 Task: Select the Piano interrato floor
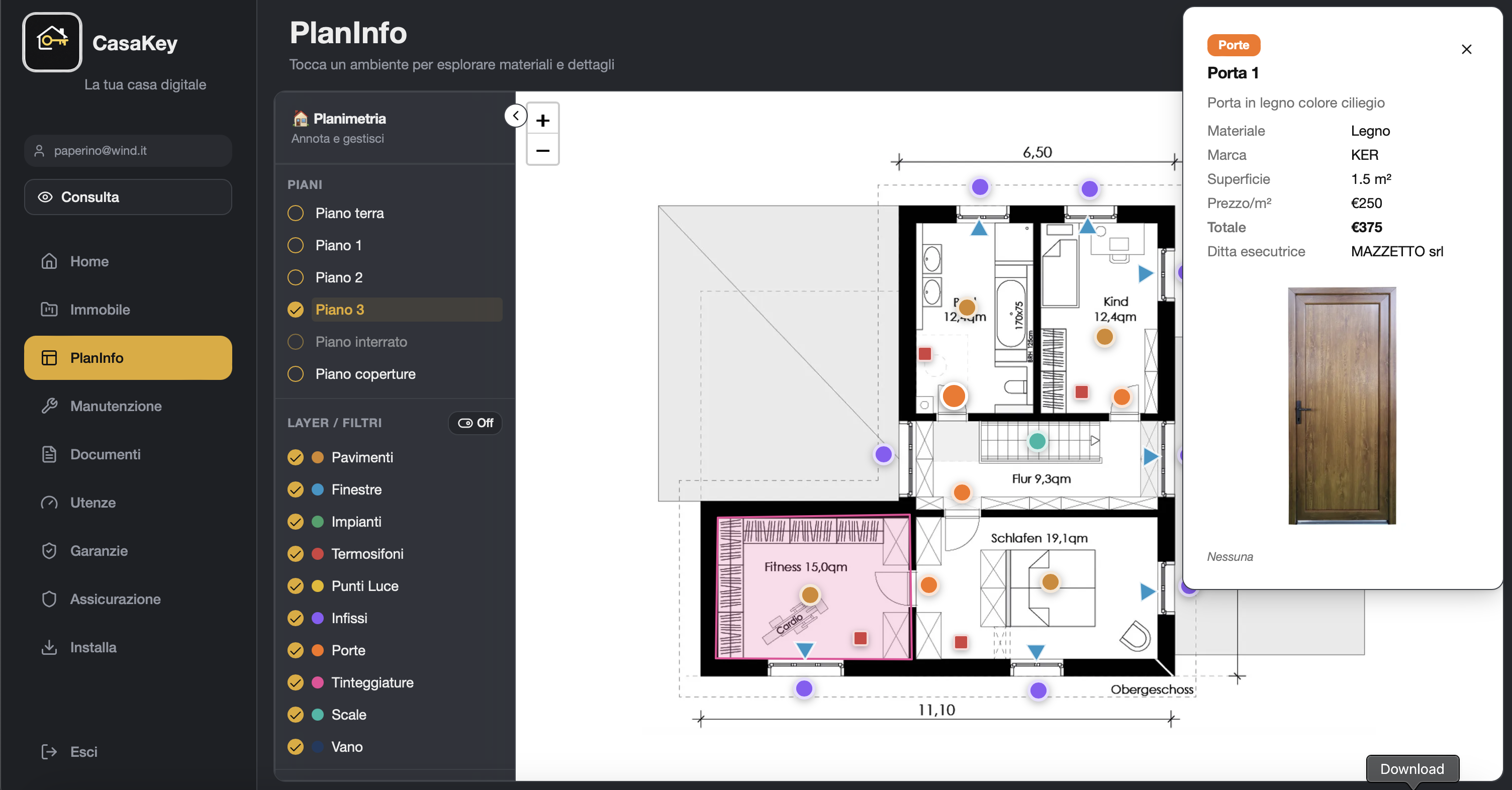coord(395,342)
